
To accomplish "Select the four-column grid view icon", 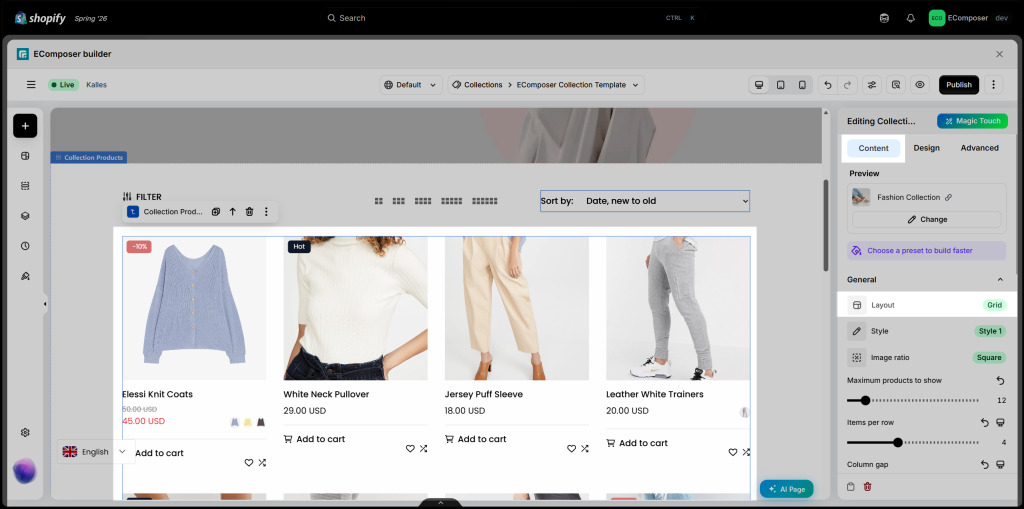I will (x=423, y=201).
